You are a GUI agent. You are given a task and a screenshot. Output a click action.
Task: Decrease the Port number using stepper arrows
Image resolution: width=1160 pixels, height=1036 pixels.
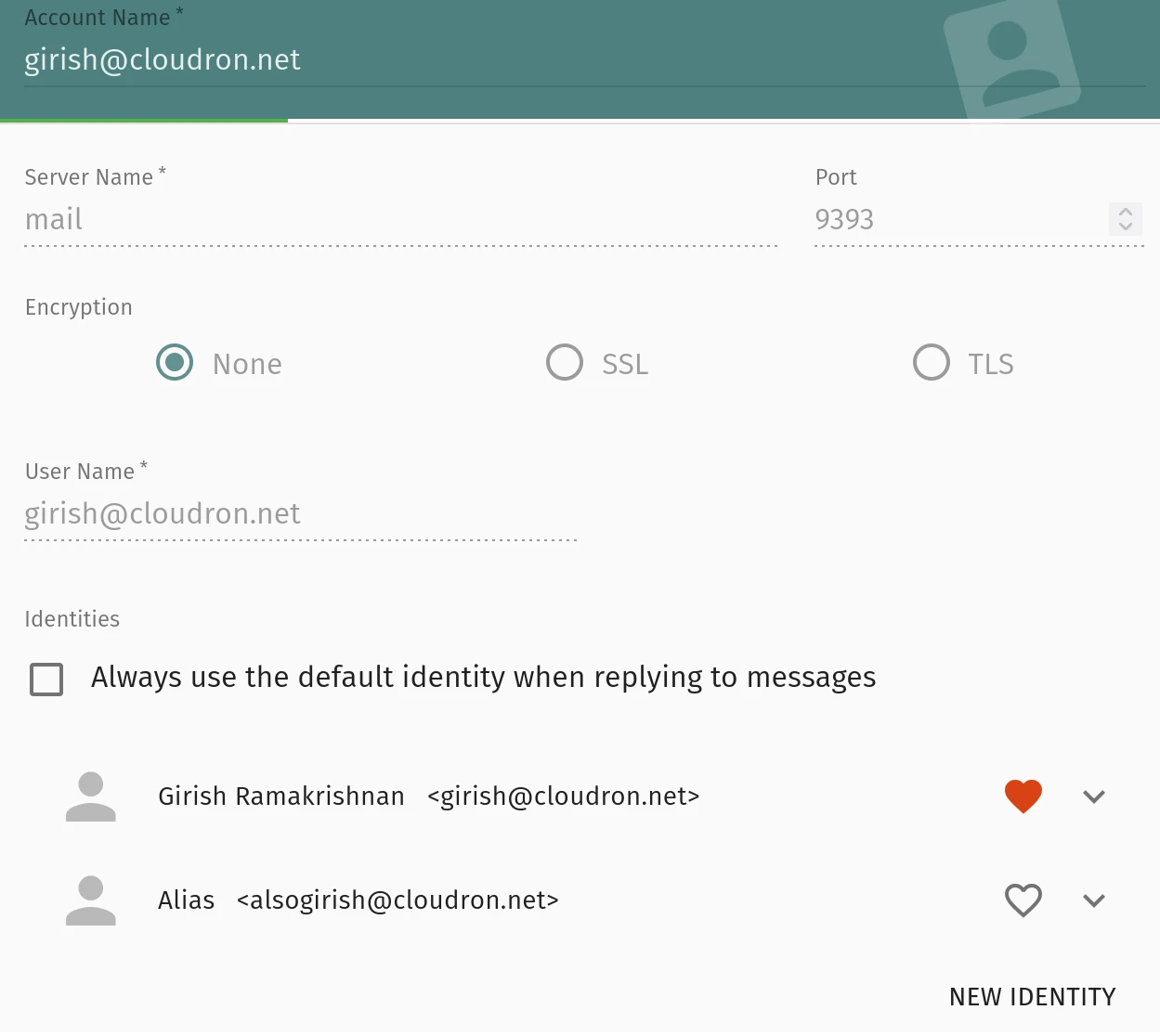pyautogui.click(x=1126, y=226)
